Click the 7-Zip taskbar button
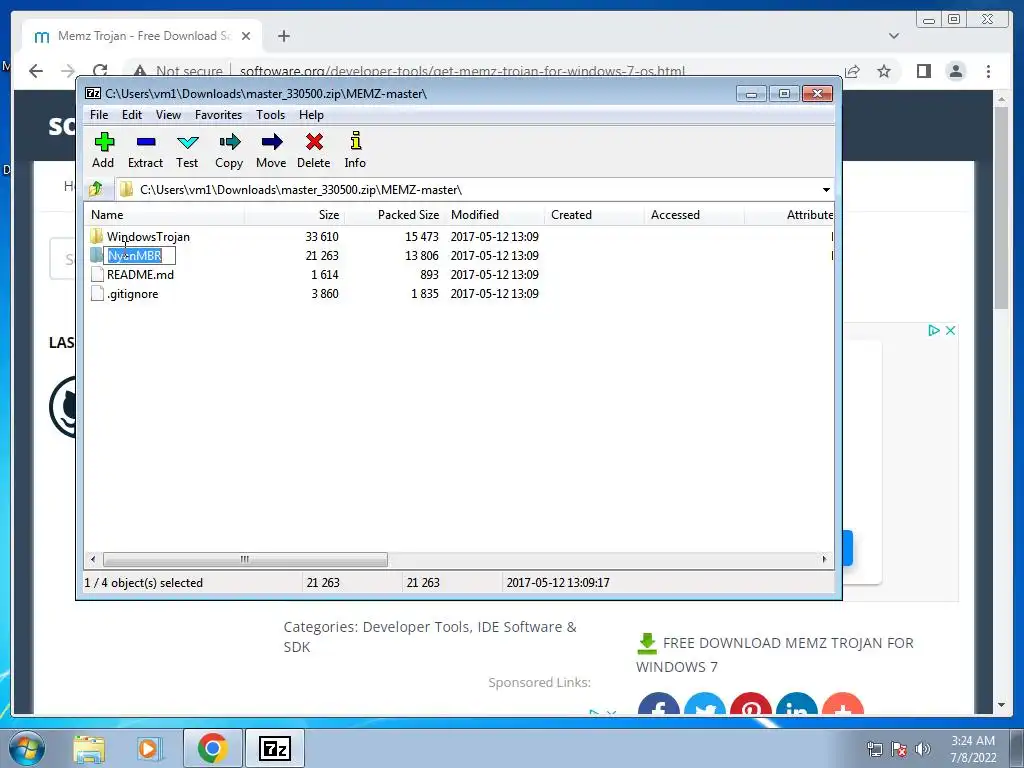The image size is (1024, 768). 274,748
